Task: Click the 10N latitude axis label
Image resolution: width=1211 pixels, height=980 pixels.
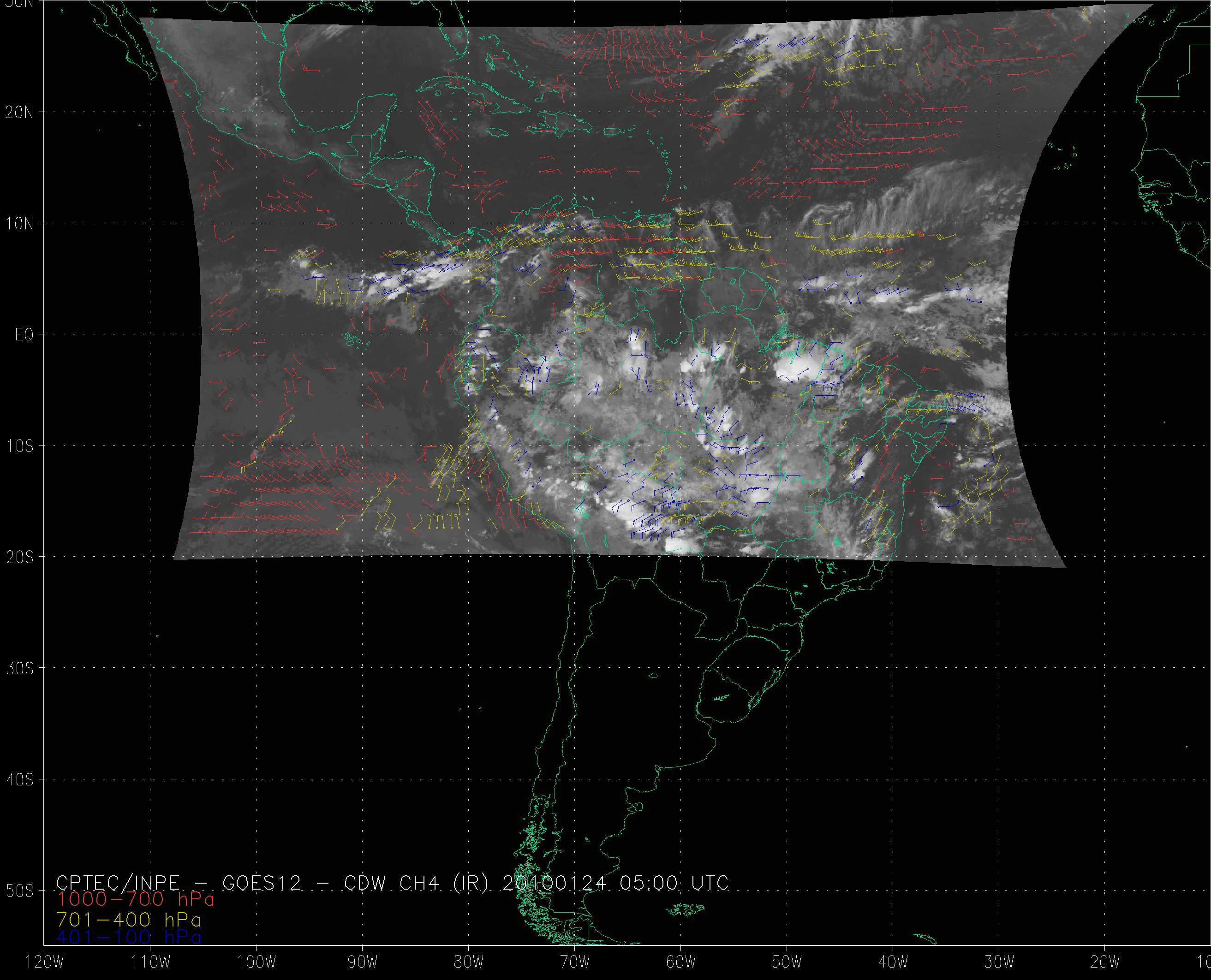Action: pyautogui.click(x=20, y=224)
